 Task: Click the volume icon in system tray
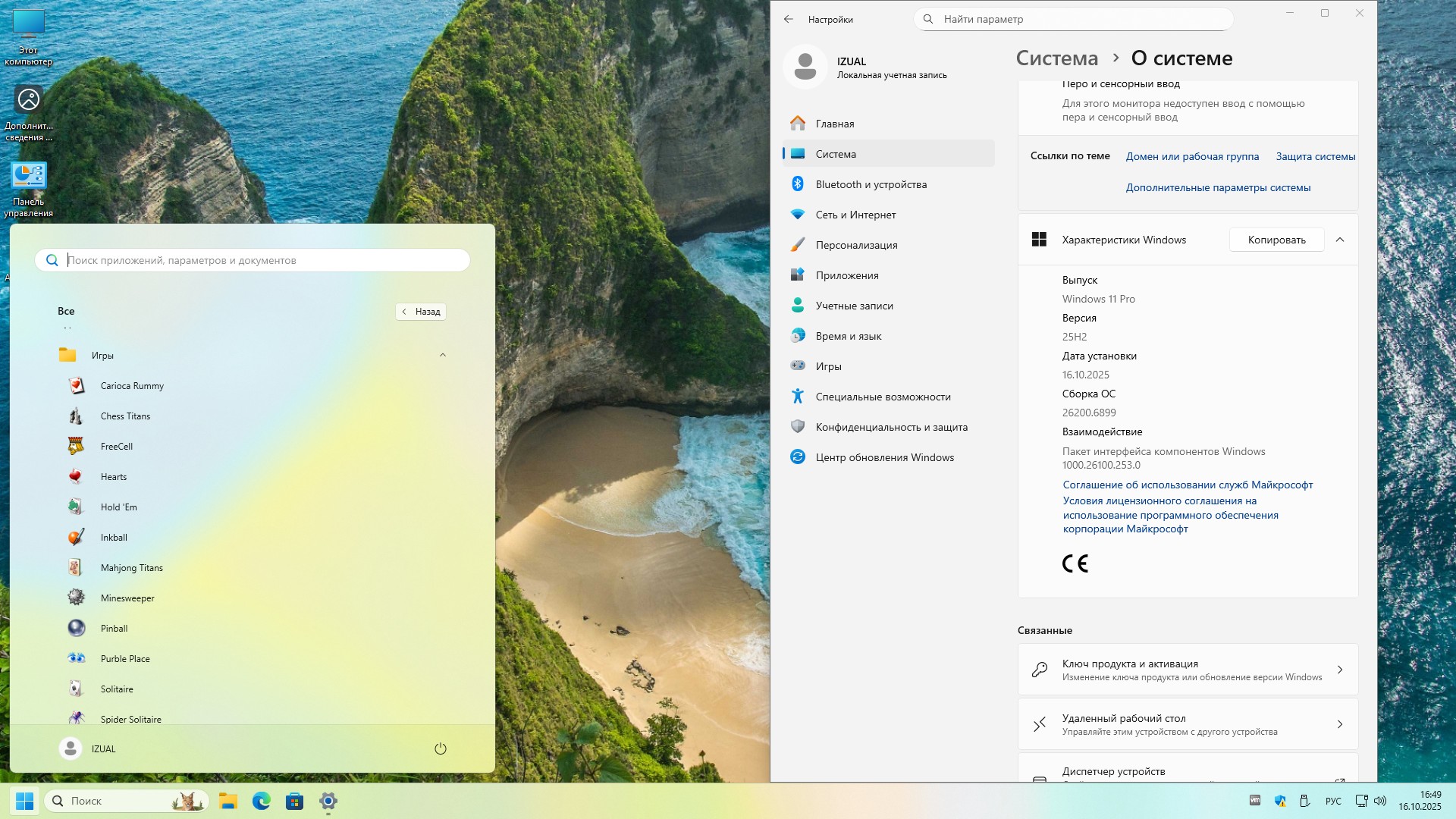pyautogui.click(x=1380, y=801)
